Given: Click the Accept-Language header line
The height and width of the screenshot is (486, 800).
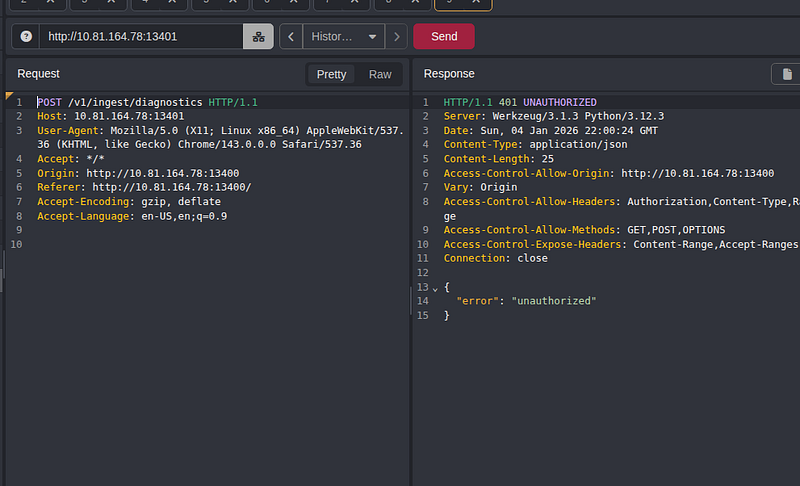Looking at the screenshot, I should [x=132, y=216].
